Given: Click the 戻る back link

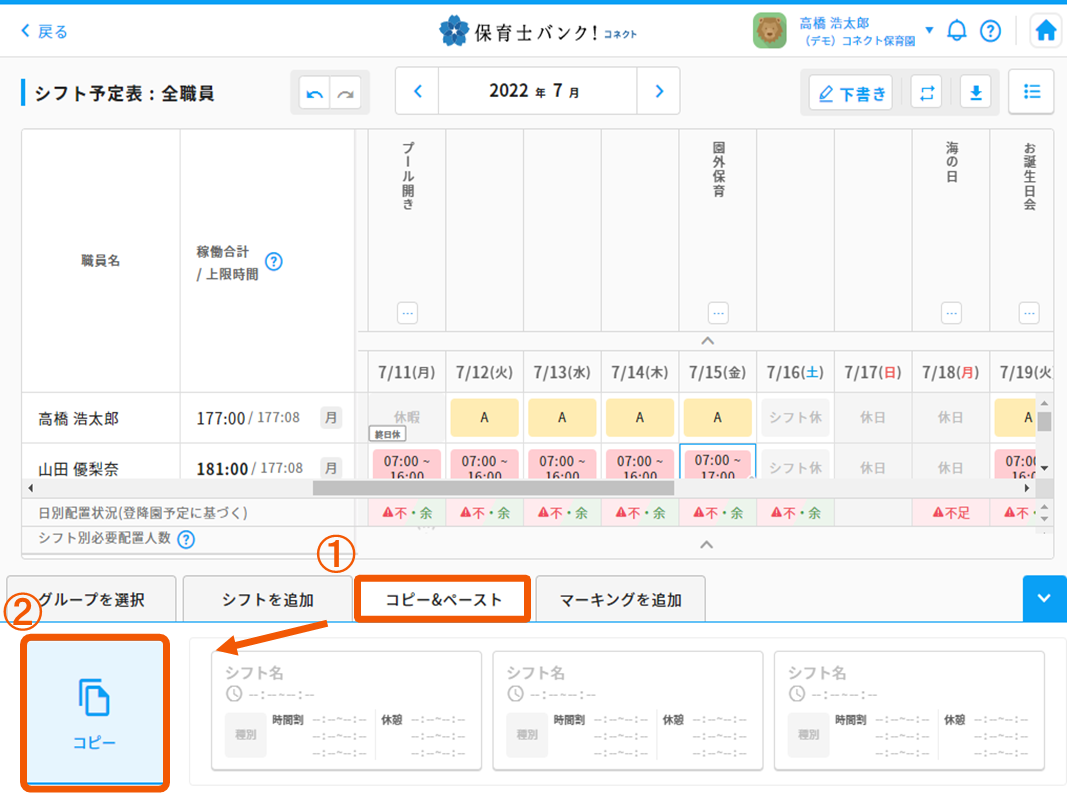Looking at the screenshot, I should point(45,31).
